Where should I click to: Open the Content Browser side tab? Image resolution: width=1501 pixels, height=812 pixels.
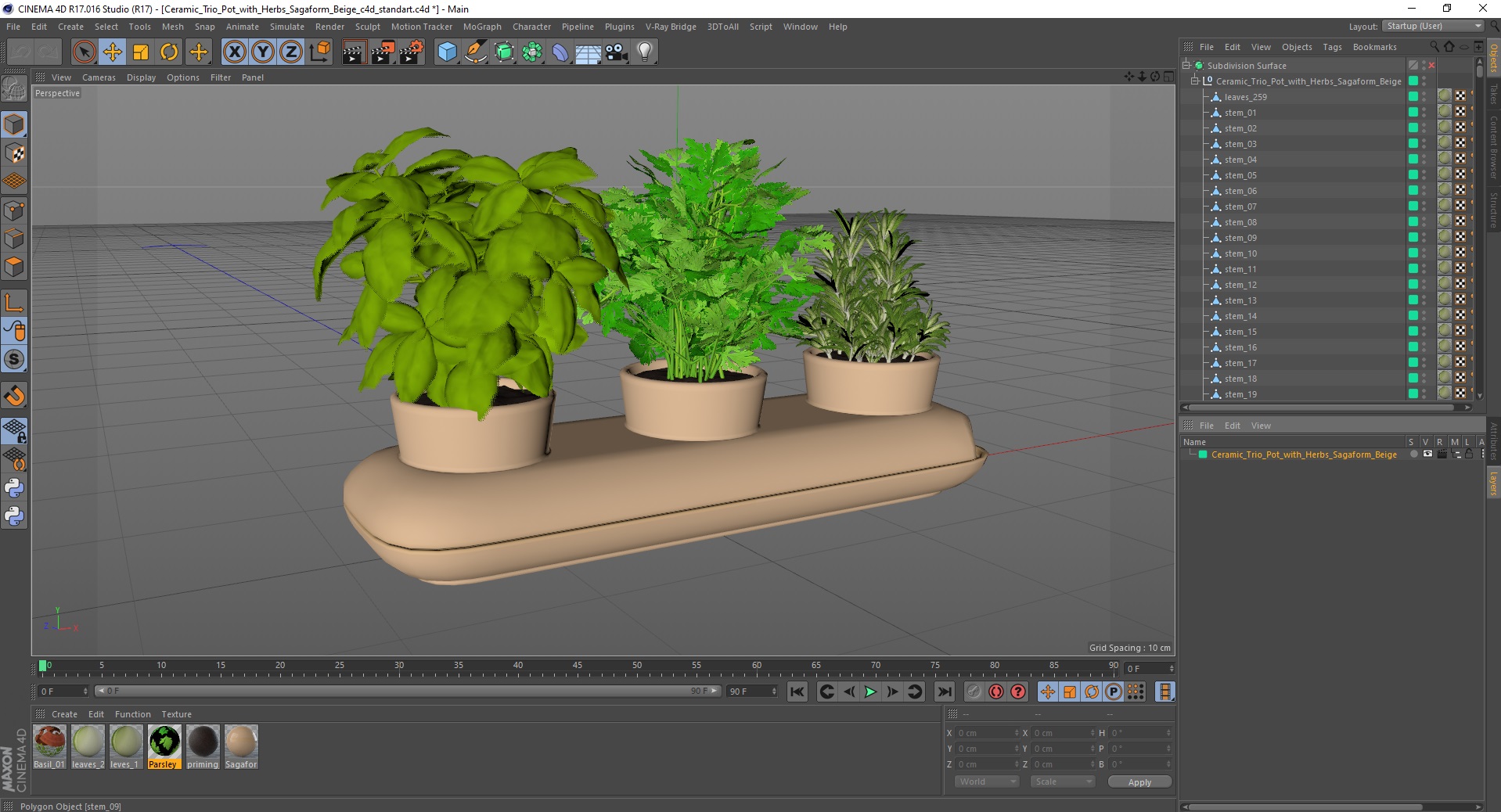coord(1493,148)
